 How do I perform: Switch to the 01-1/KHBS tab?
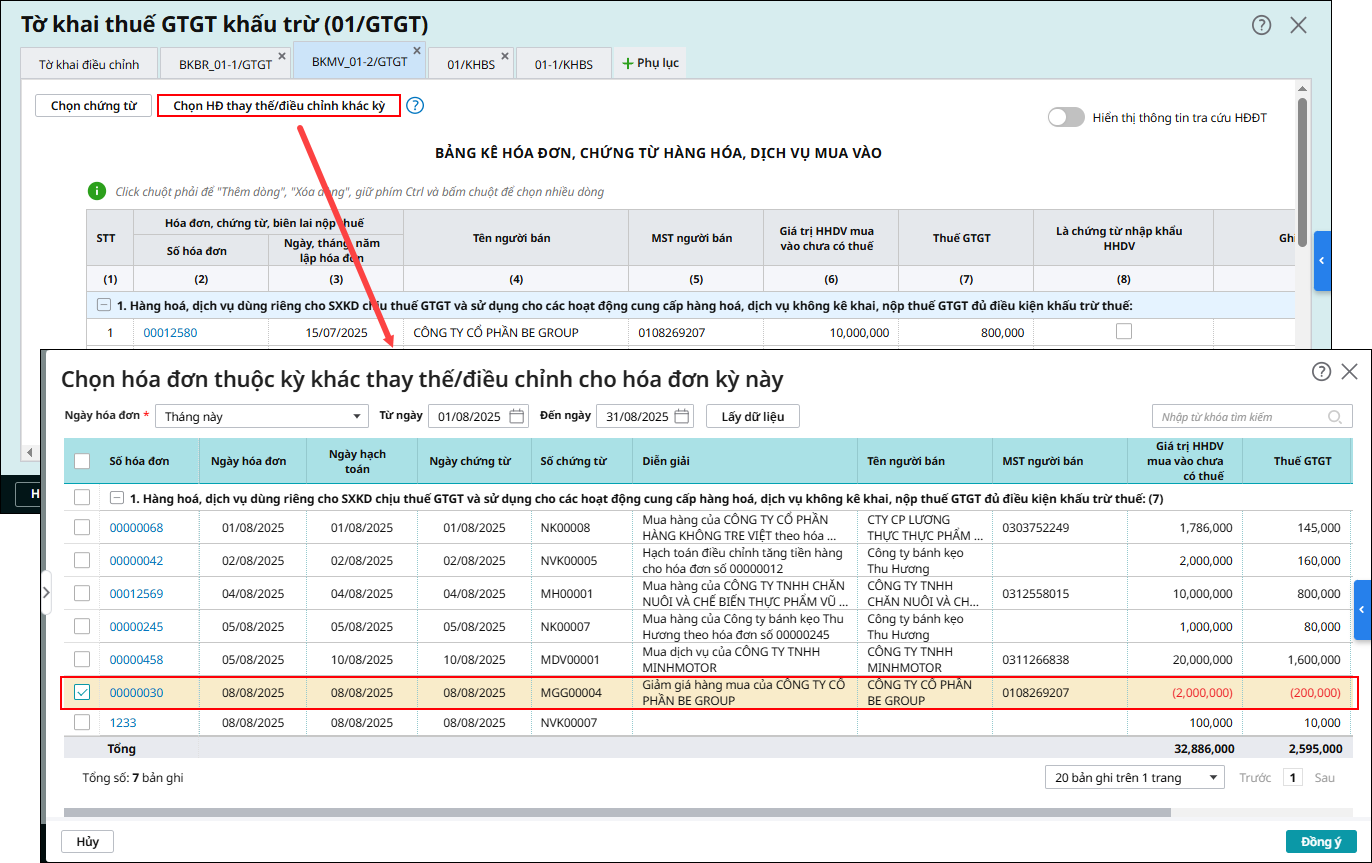point(563,64)
